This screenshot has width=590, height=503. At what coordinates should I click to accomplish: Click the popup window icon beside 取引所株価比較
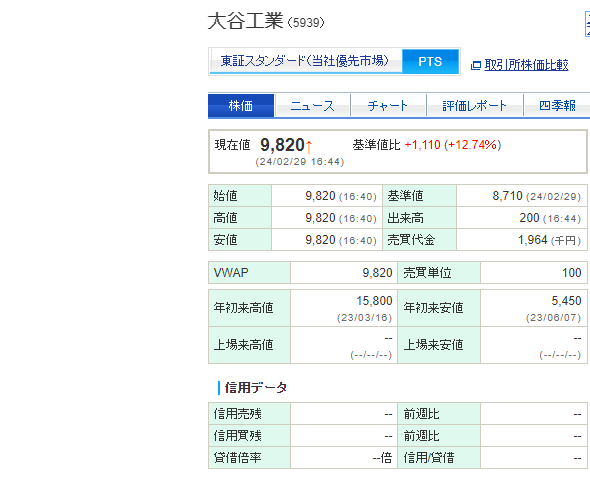pyautogui.click(x=476, y=65)
